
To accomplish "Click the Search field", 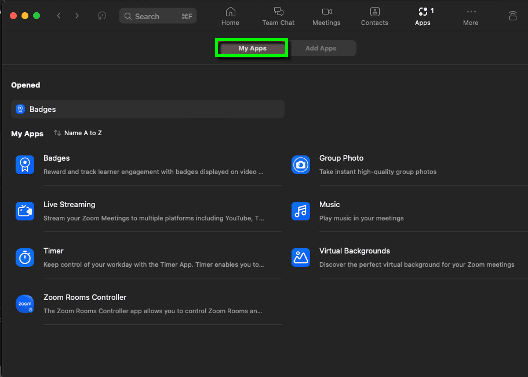I will pyautogui.click(x=158, y=16).
